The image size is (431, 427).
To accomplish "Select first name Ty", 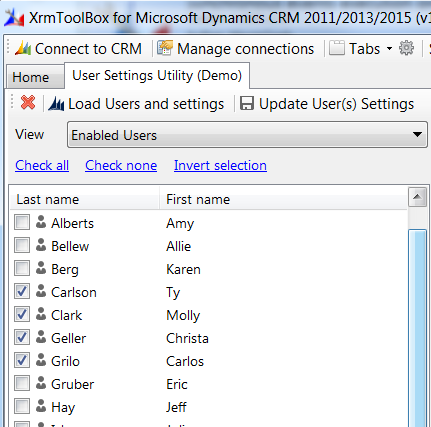I will pyautogui.click(x=173, y=293).
